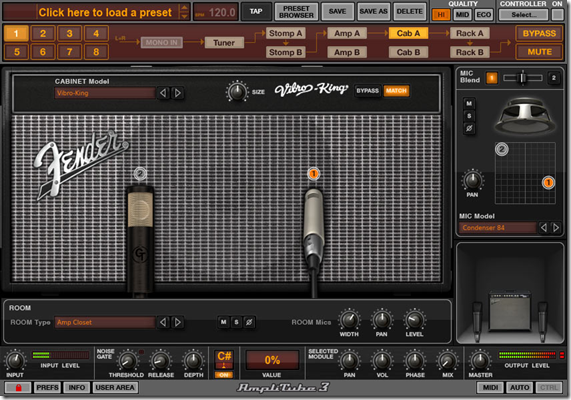Click SAVE AS button
This screenshot has height=400, width=571.
(373, 12)
